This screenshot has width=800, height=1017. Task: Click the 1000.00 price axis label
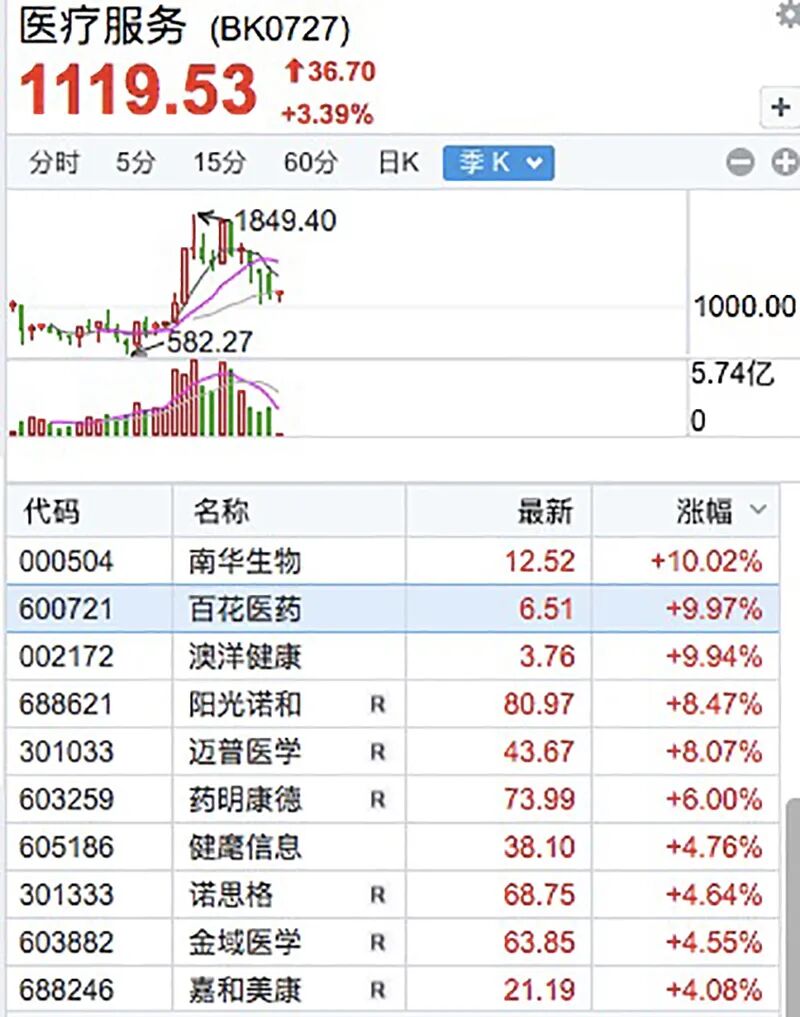744,306
